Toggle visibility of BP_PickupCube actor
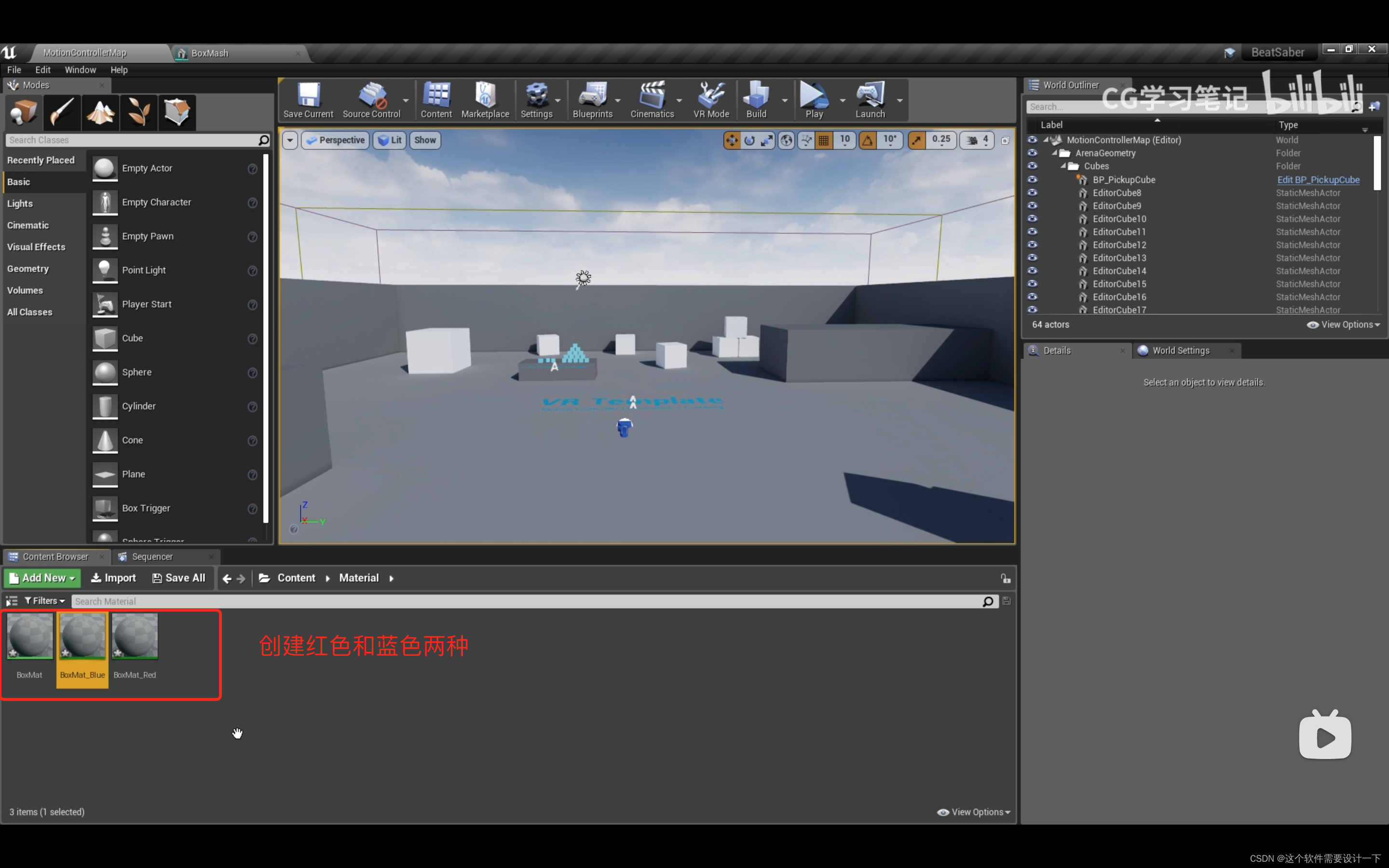 coord(1034,179)
